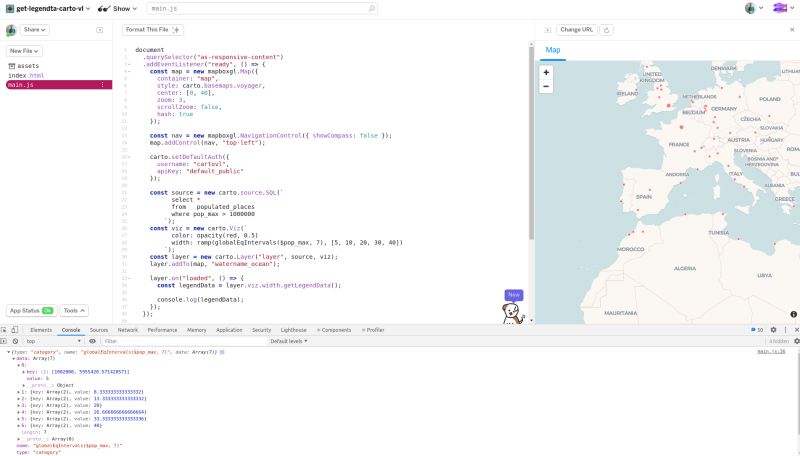
Task: Collapse the file sidebar panel
Action: pos(99,30)
